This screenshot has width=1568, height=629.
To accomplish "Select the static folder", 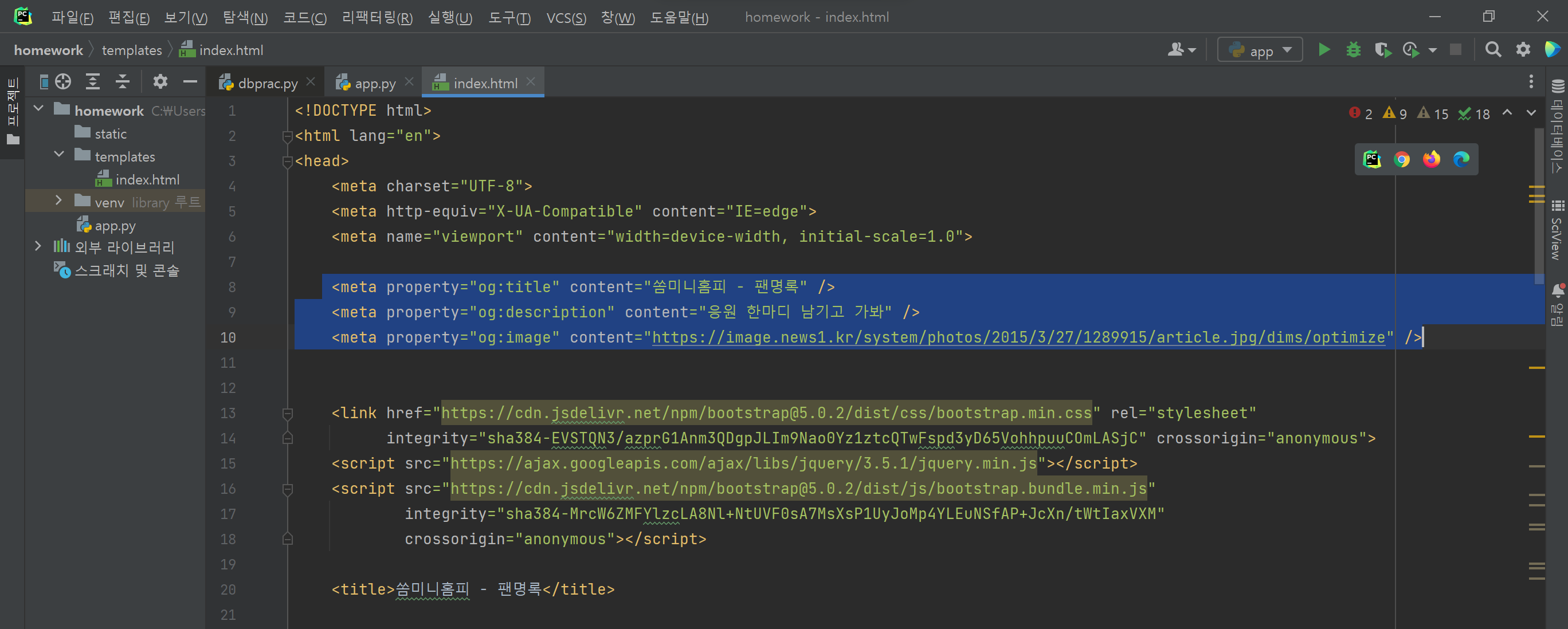I will [111, 133].
